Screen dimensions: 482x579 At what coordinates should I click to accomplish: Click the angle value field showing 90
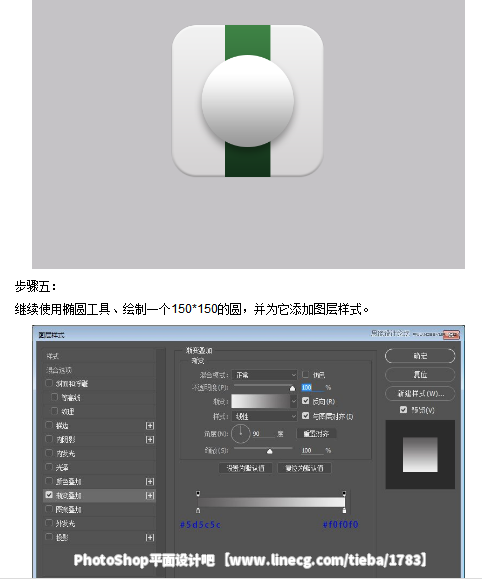[x=263, y=434]
